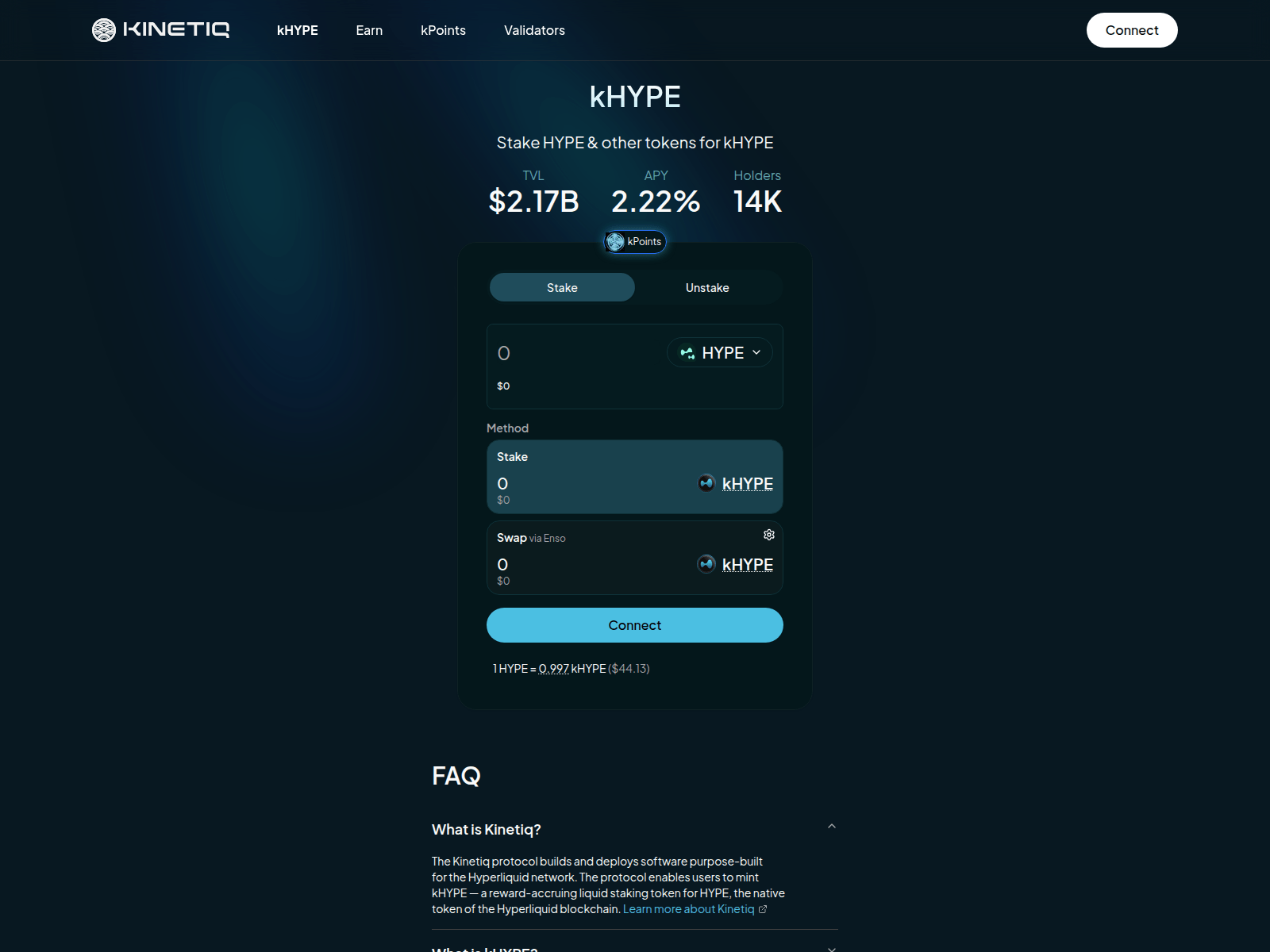Viewport: 1270px width, 952px height.
Task: Select the Swap via Enso method option
Action: [635, 558]
